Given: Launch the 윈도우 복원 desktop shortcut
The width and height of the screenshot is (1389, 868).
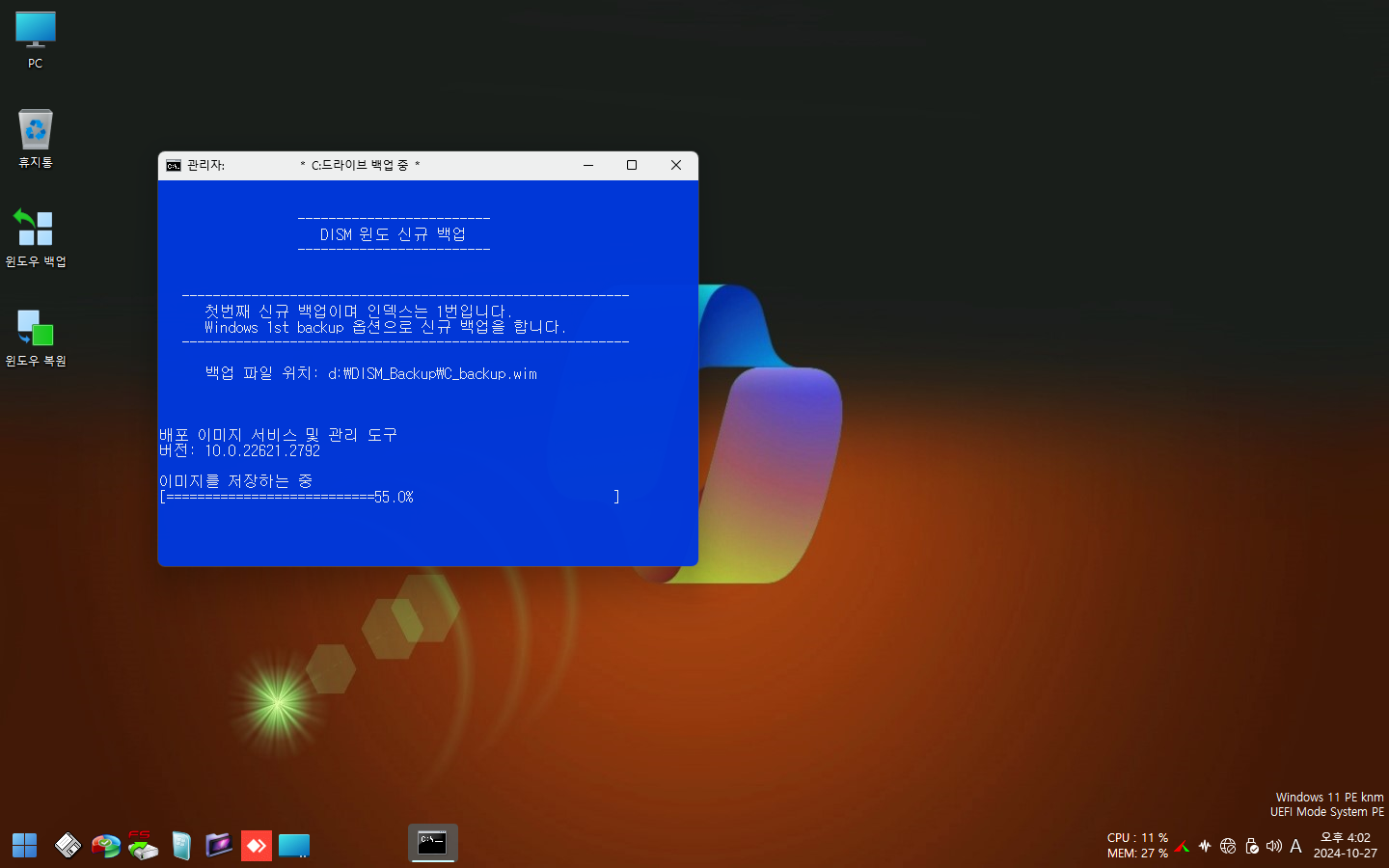Looking at the screenshot, I should (36, 338).
